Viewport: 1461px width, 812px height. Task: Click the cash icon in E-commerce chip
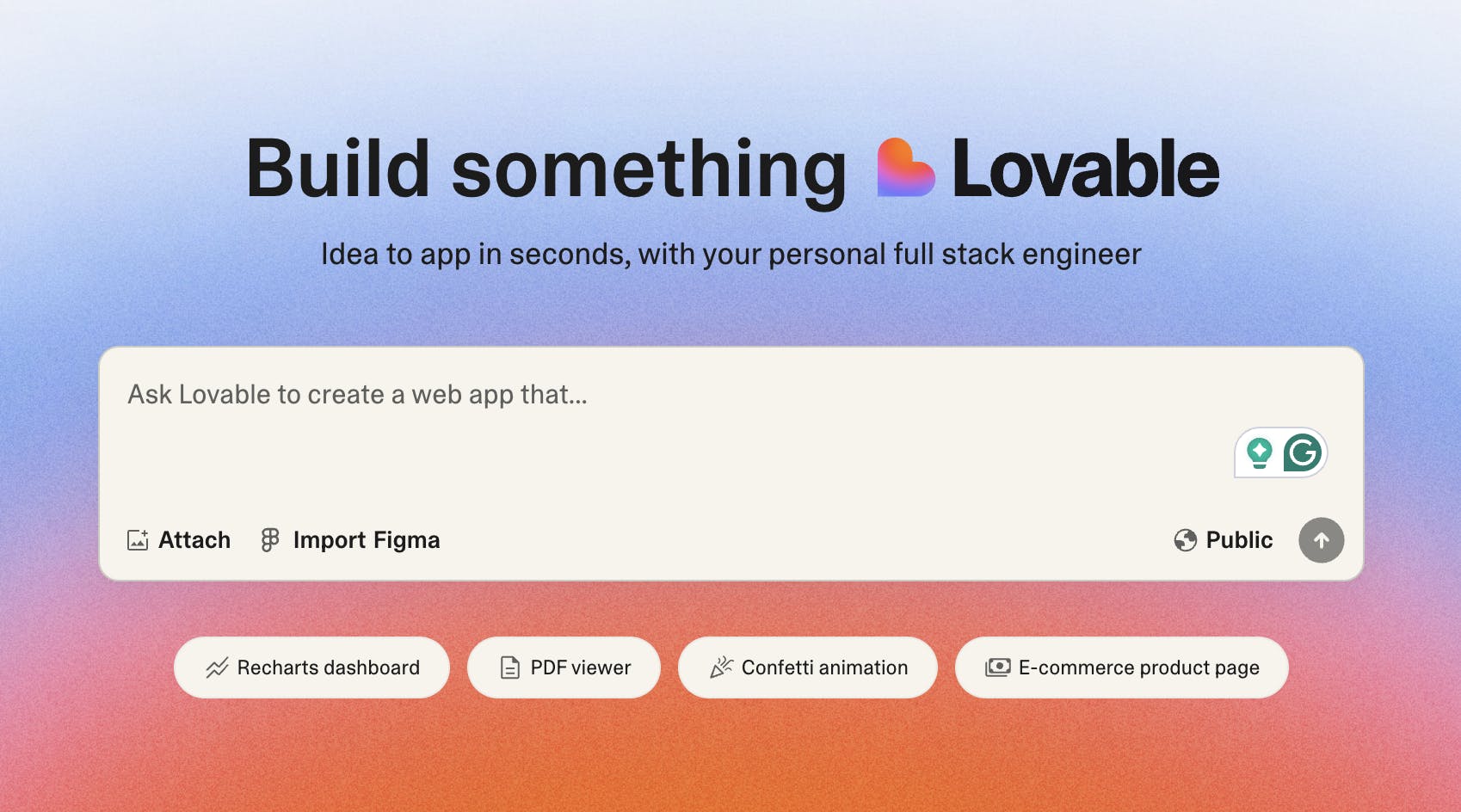click(x=998, y=667)
